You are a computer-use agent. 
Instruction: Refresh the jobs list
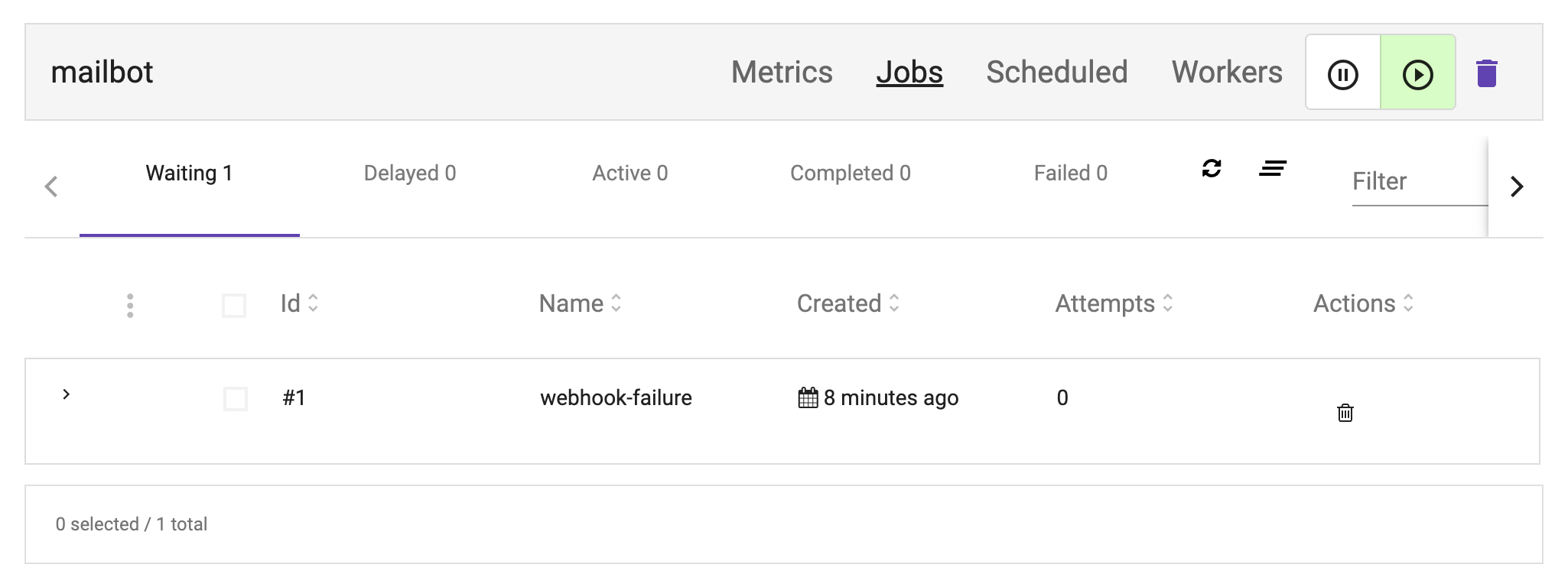(x=1212, y=168)
